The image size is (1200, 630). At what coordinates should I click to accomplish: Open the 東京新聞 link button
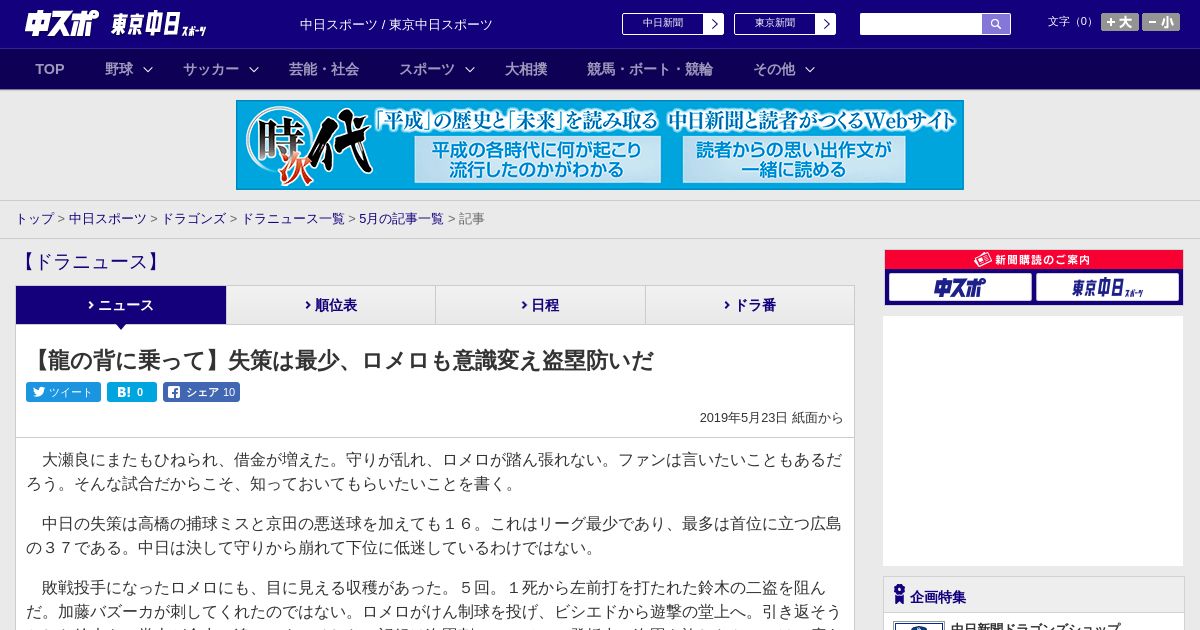pos(775,24)
